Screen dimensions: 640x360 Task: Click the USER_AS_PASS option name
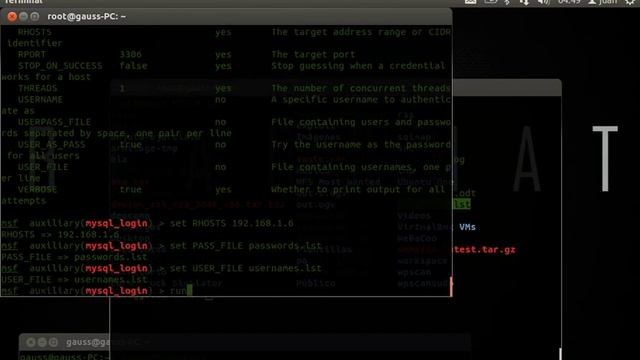[52, 144]
